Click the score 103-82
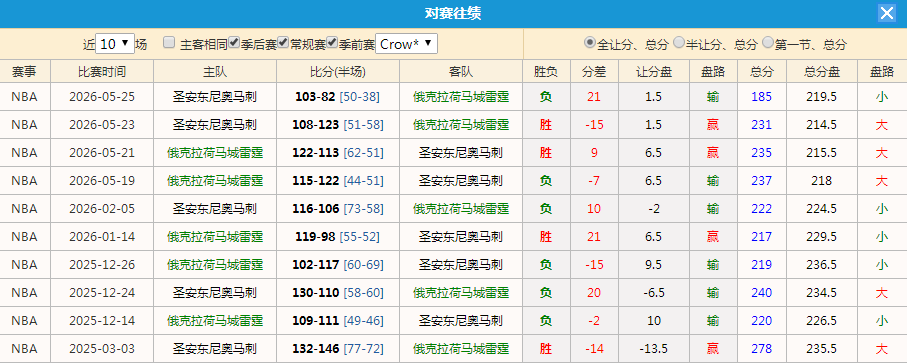 (315, 97)
